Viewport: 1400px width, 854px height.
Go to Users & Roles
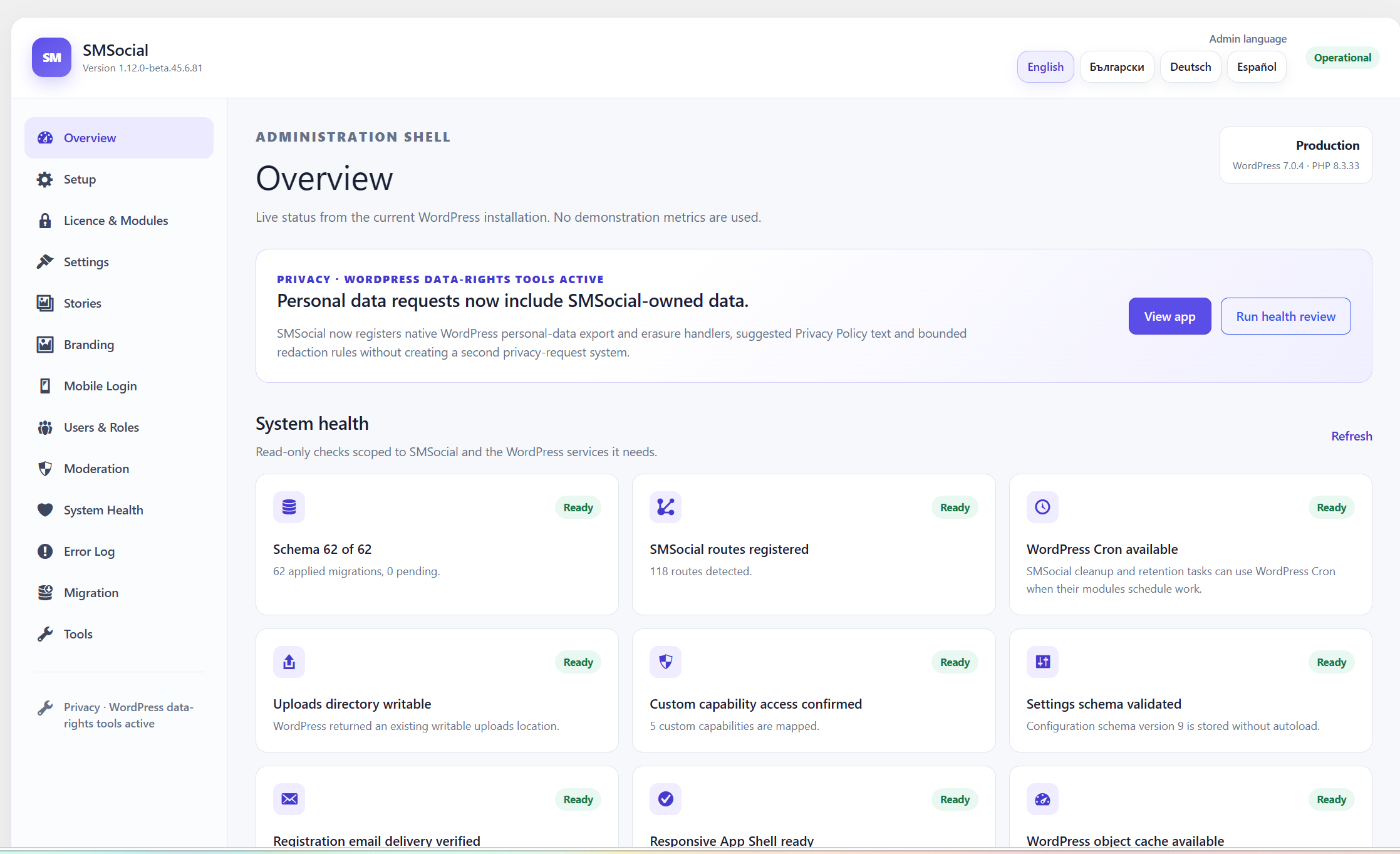coord(119,427)
